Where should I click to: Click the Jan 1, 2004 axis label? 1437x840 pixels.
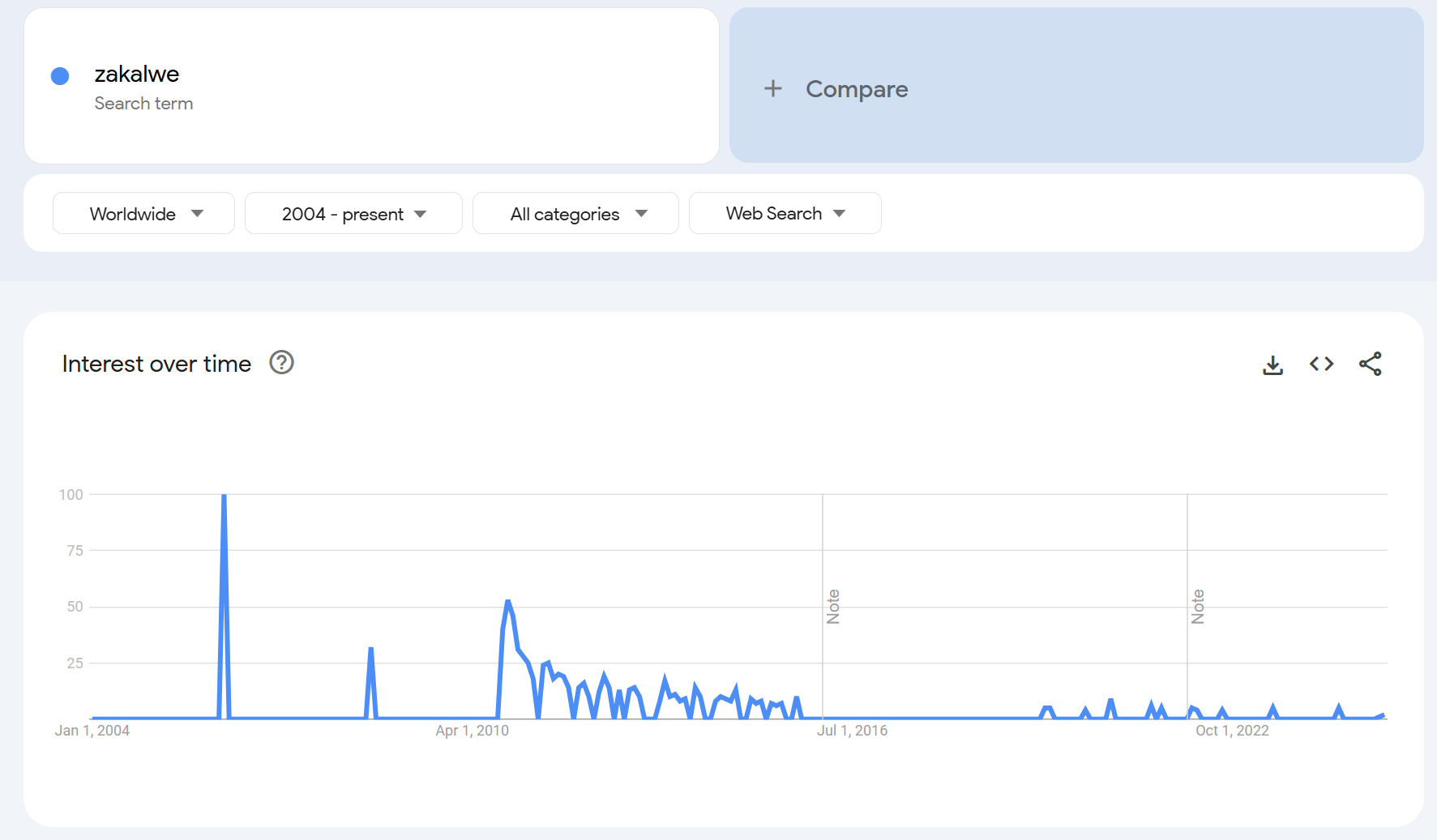tap(92, 731)
